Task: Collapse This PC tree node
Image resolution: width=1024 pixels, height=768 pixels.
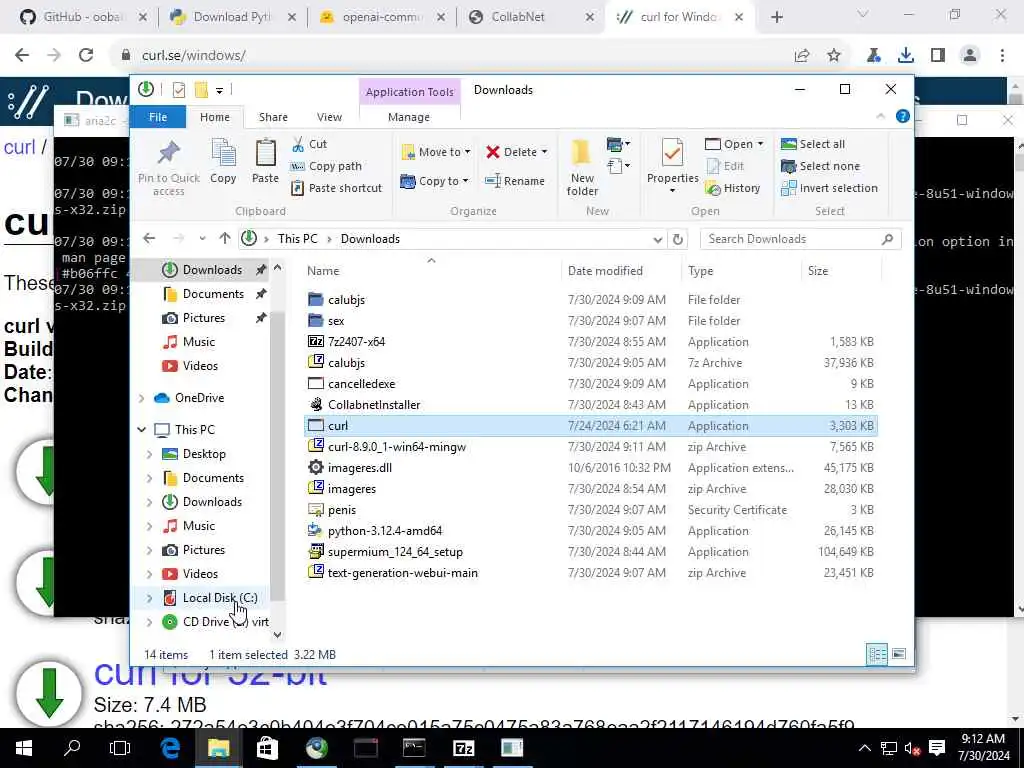Action: 142,430
